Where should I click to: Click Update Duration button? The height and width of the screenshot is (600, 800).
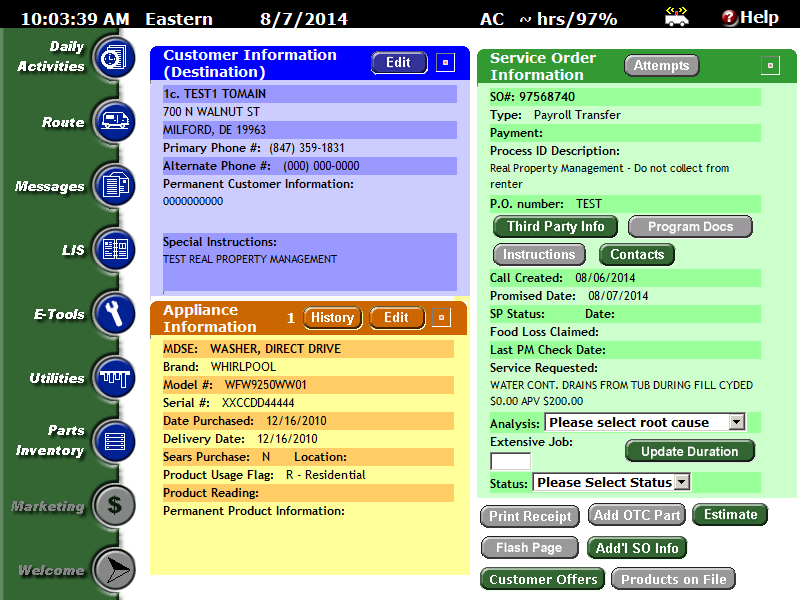(690, 451)
